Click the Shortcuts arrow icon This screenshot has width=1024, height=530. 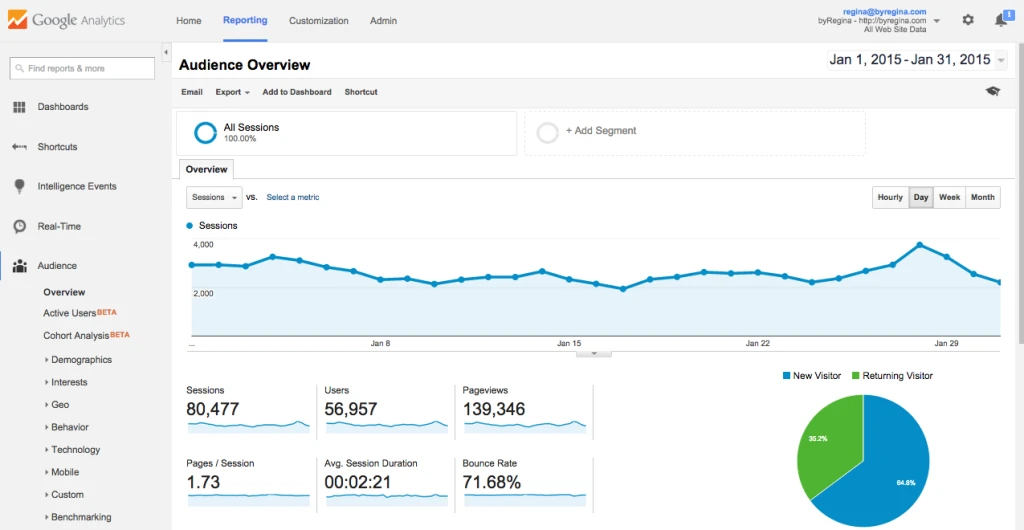[x=19, y=147]
